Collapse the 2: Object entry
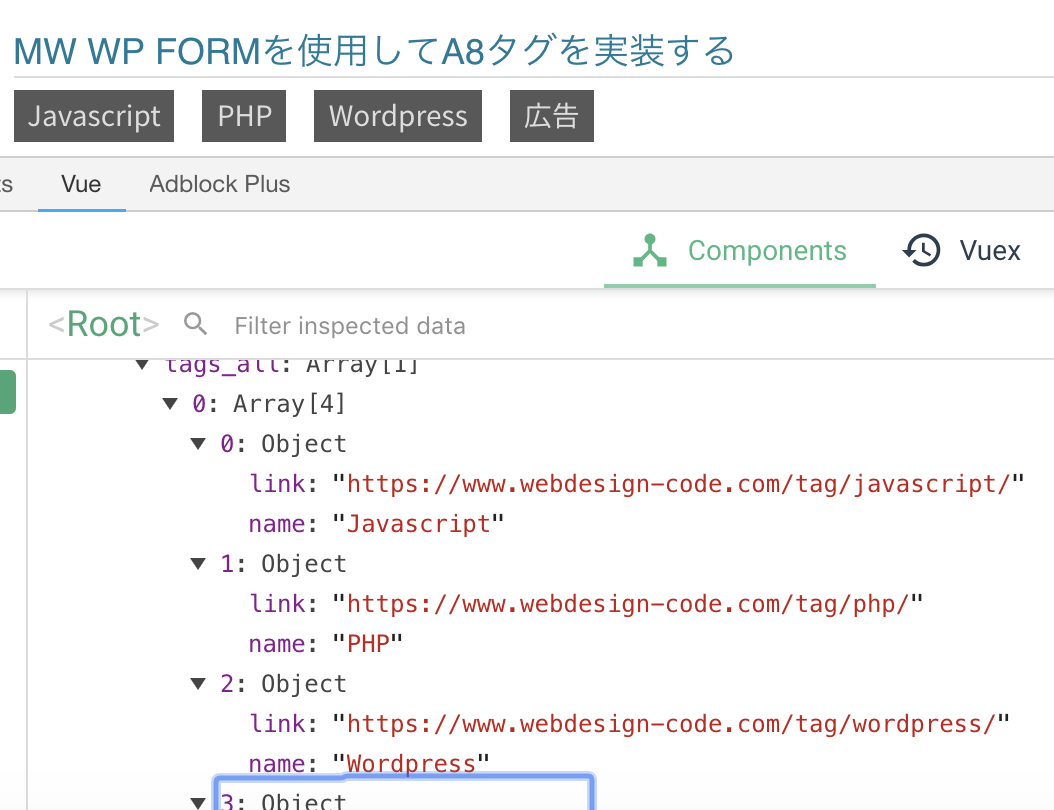Viewport: 1054px width, 810px height. click(x=197, y=684)
